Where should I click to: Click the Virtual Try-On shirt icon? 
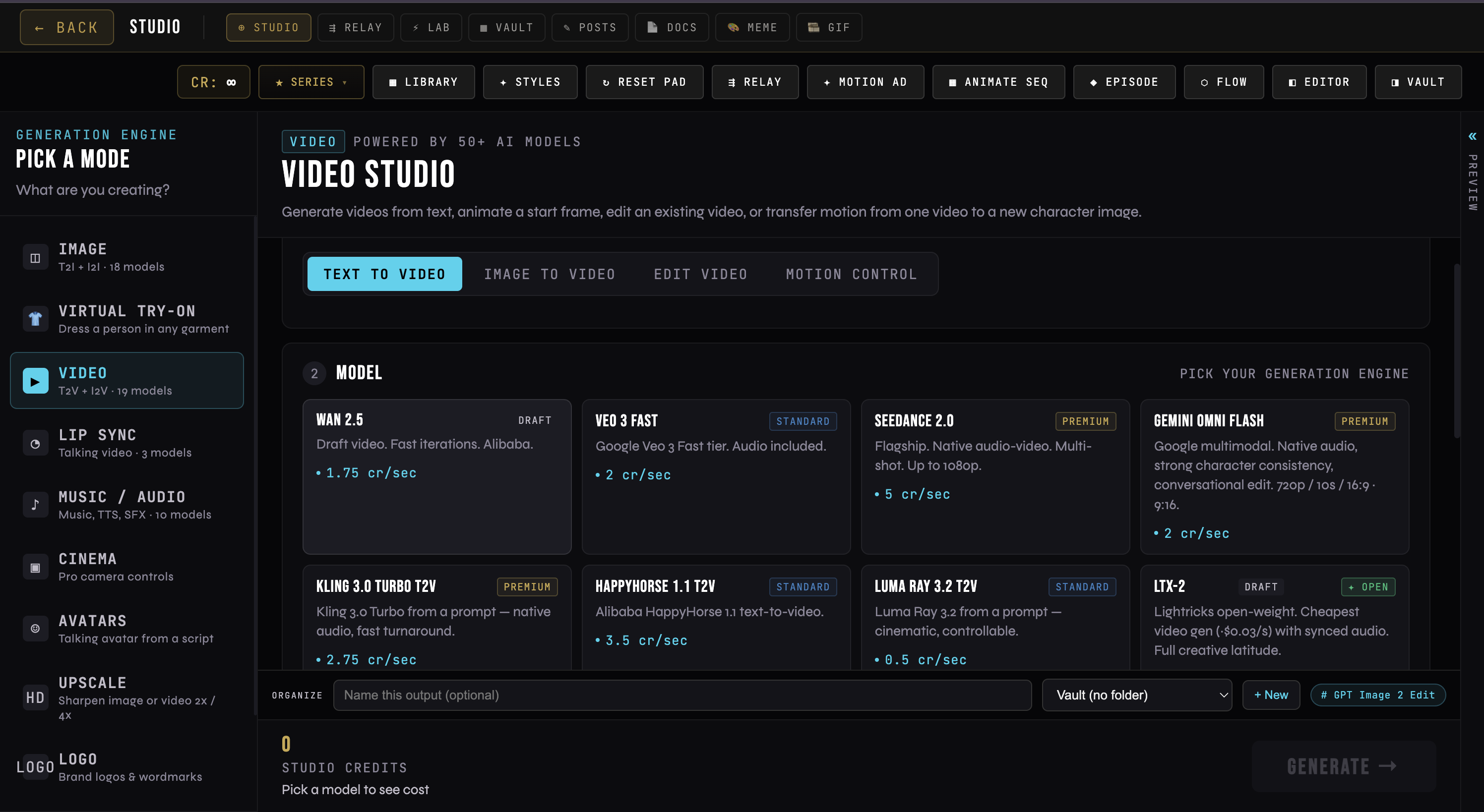[x=35, y=319]
